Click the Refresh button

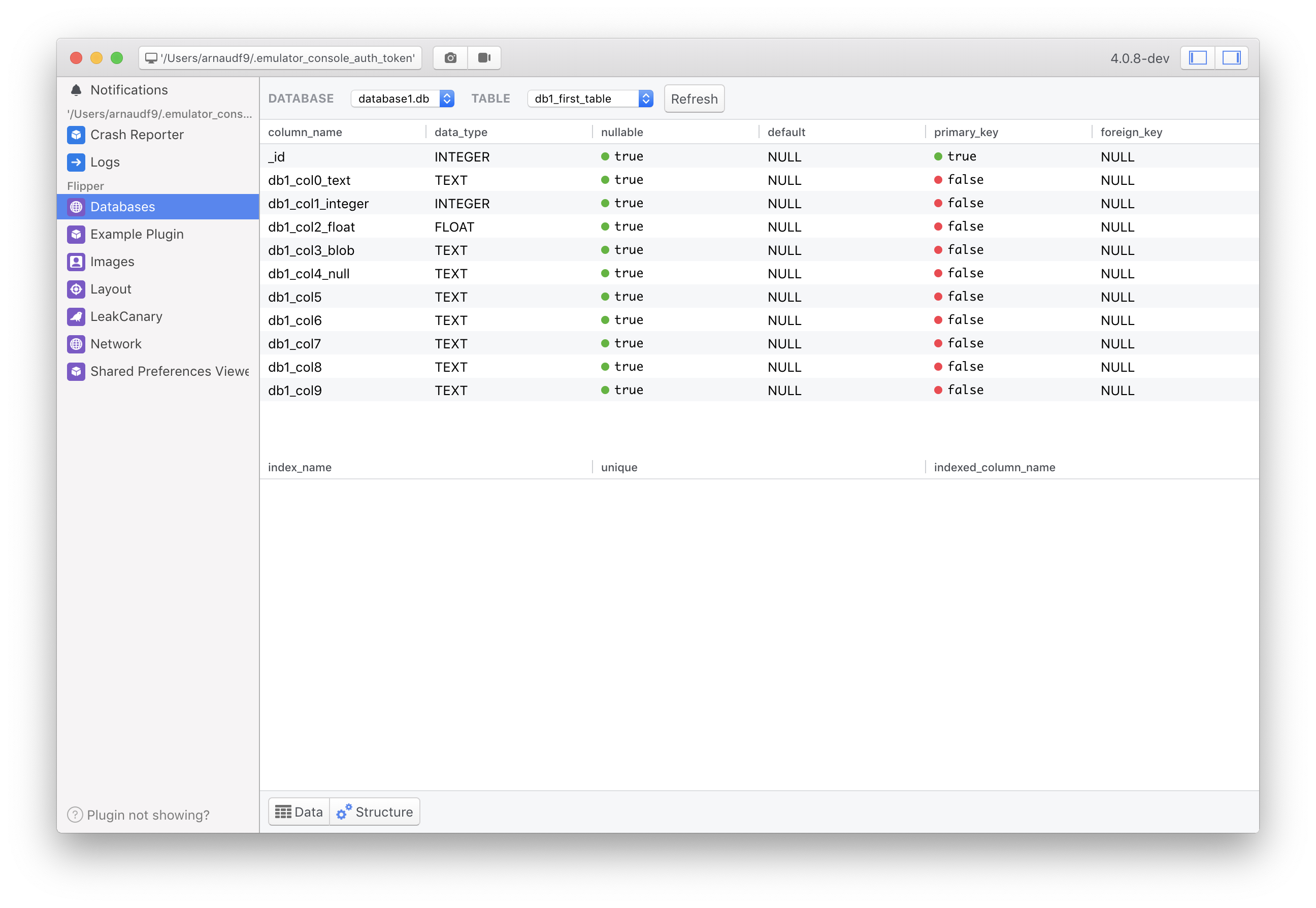[x=693, y=99]
